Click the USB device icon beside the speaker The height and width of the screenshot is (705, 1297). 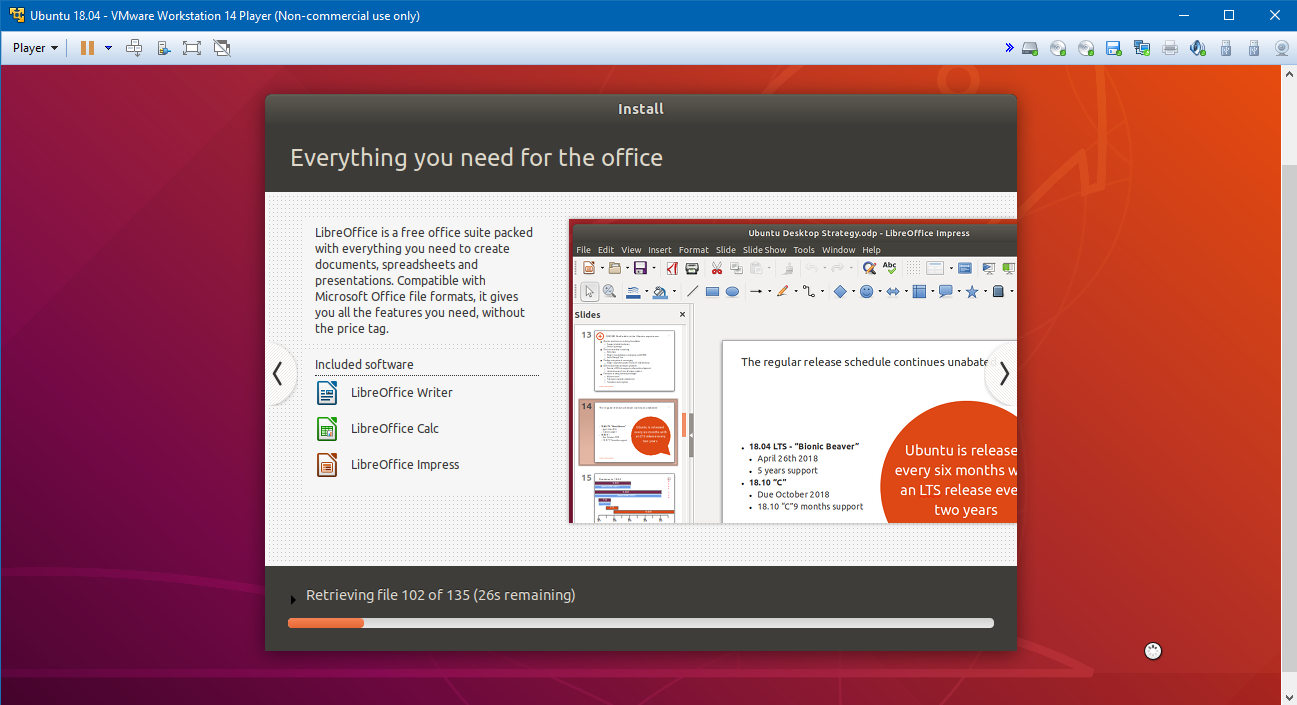[1226, 48]
